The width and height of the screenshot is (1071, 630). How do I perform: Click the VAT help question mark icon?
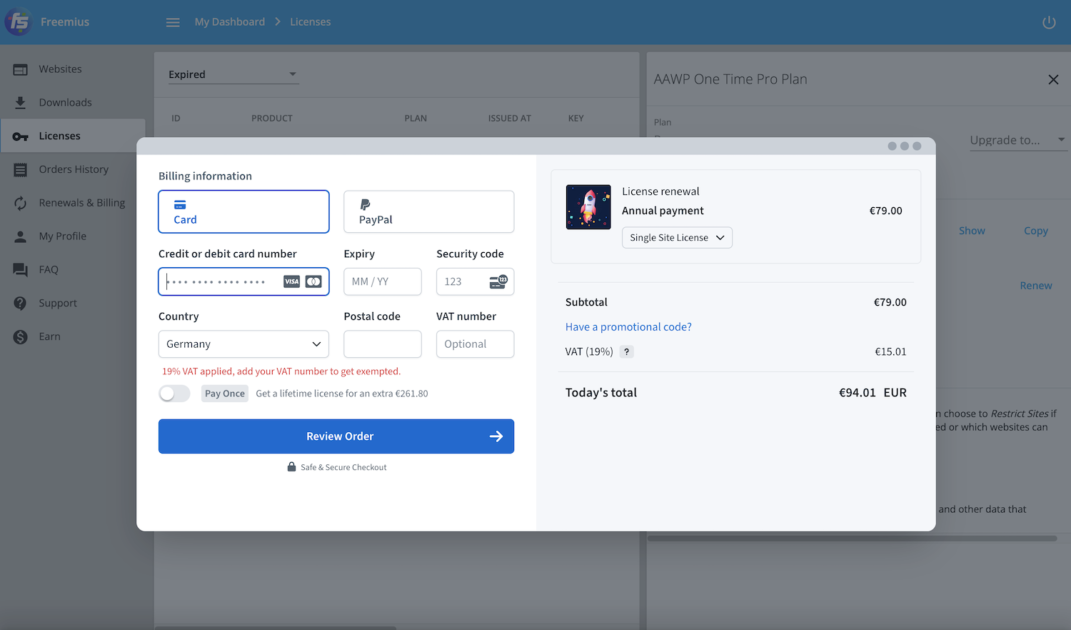pyautogui.click(x=626, y=352)
